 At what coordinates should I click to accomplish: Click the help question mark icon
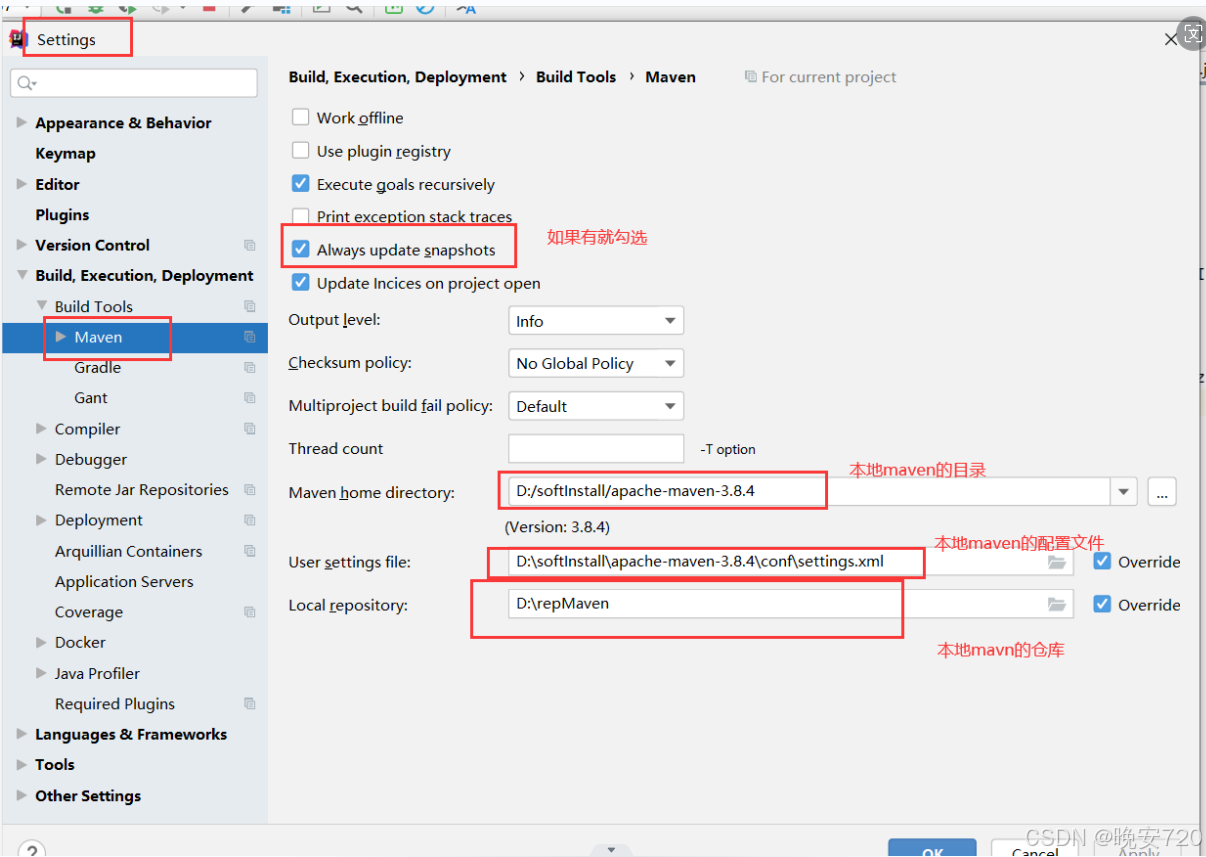31,848
